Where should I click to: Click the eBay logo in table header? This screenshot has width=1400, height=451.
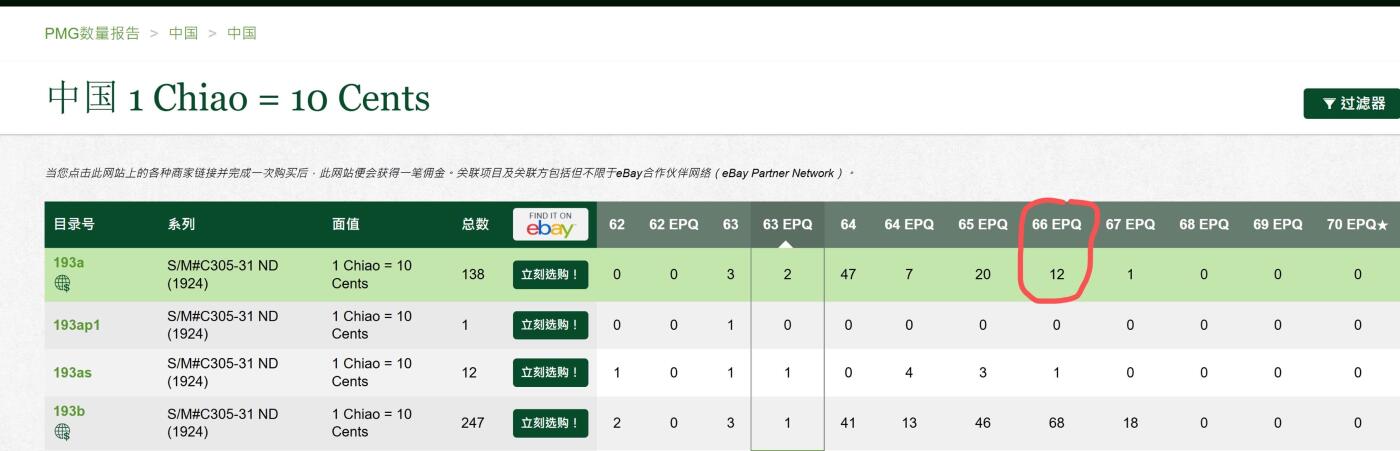coord(550,225)
